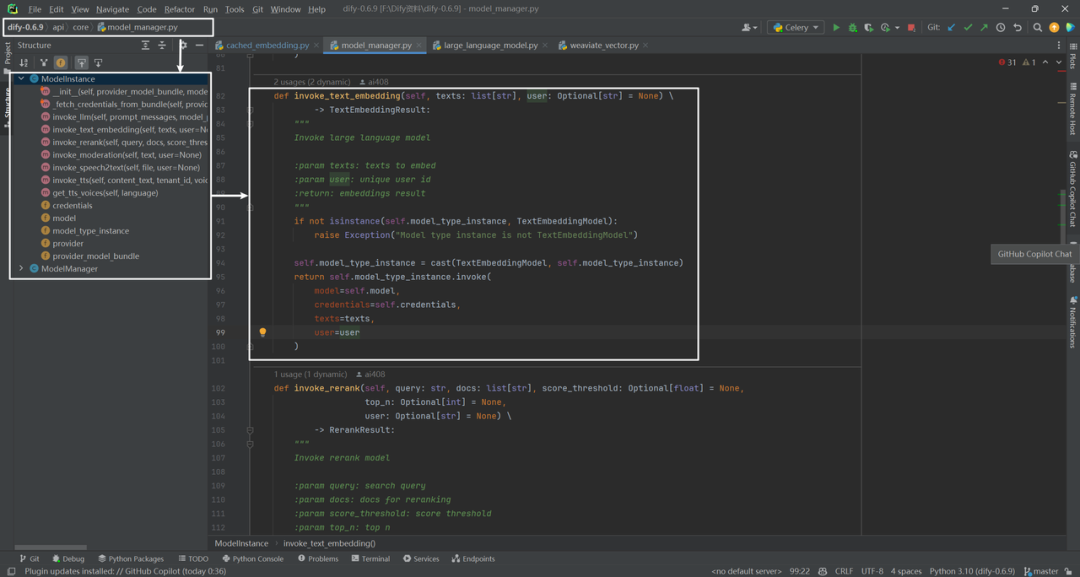The height and width of the screenshot is (577, 1080).
Task: Collapse the ModelInstance class node
Action: click(21, 79)
